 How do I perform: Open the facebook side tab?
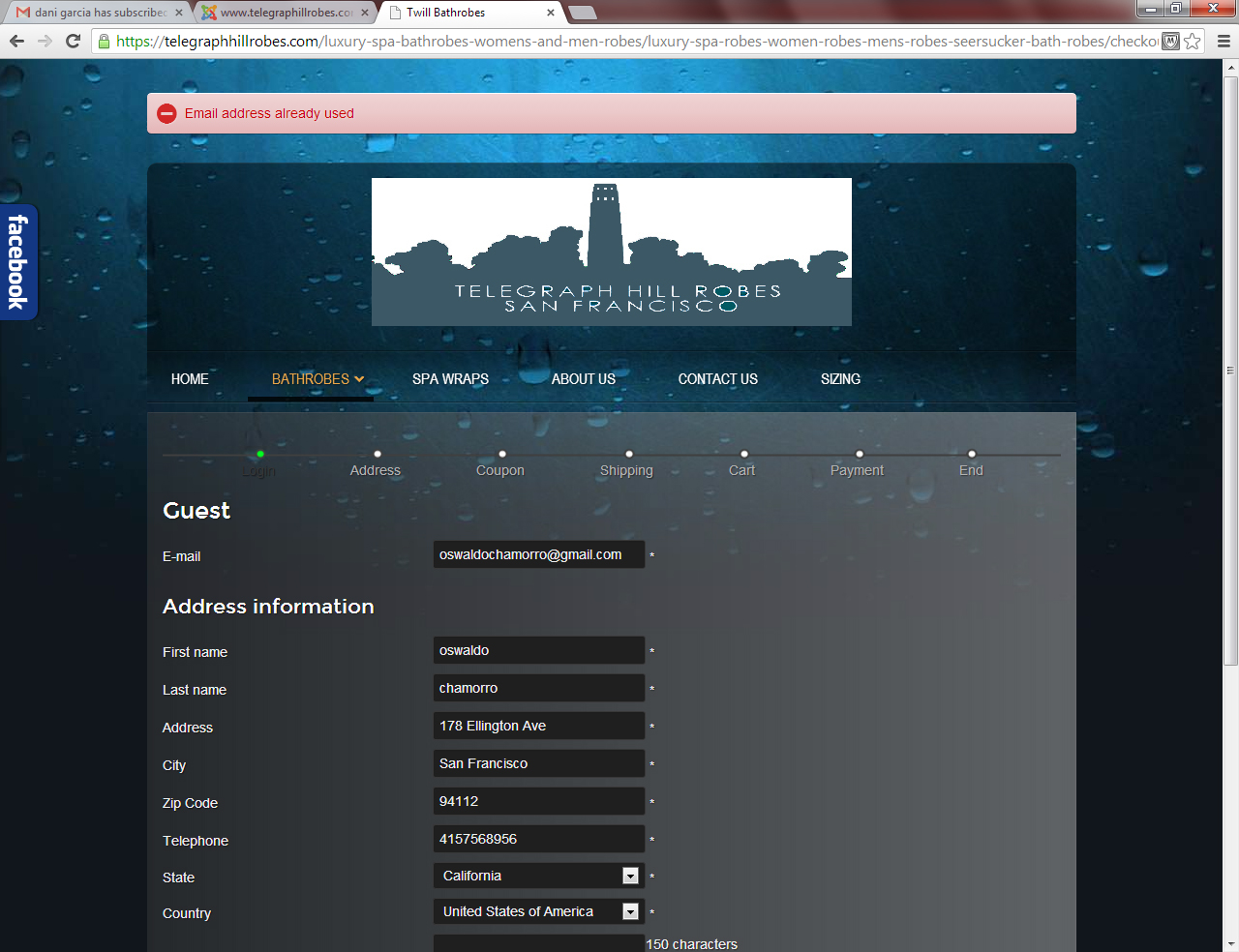pyautogui.click(x=18, y=262)
